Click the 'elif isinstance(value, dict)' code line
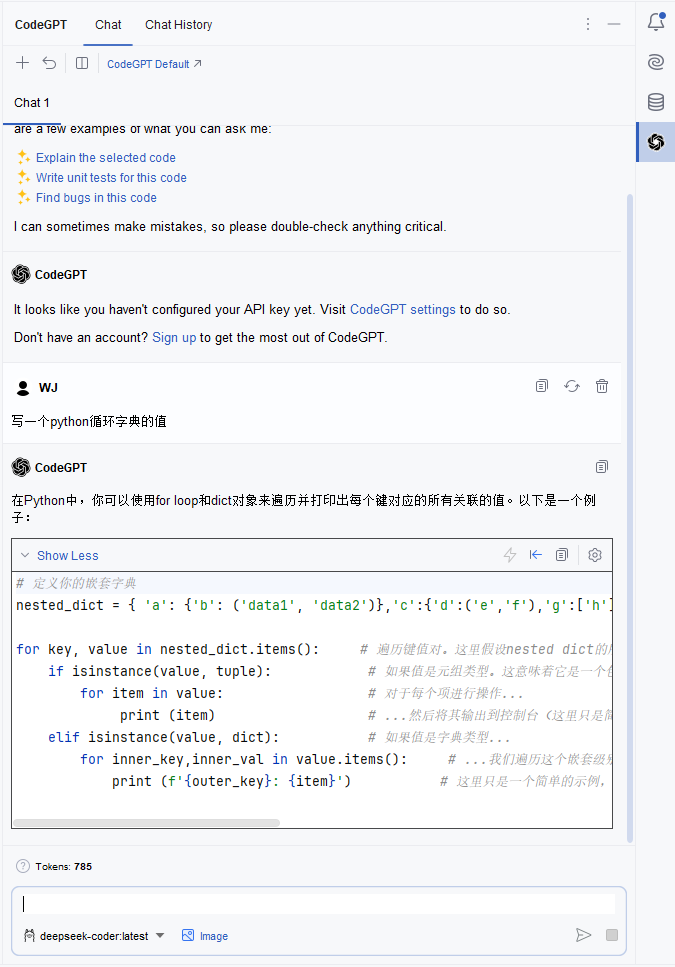The width and height of the screenshot is (675, 967). pyautogui.click(x=163, y=738)
